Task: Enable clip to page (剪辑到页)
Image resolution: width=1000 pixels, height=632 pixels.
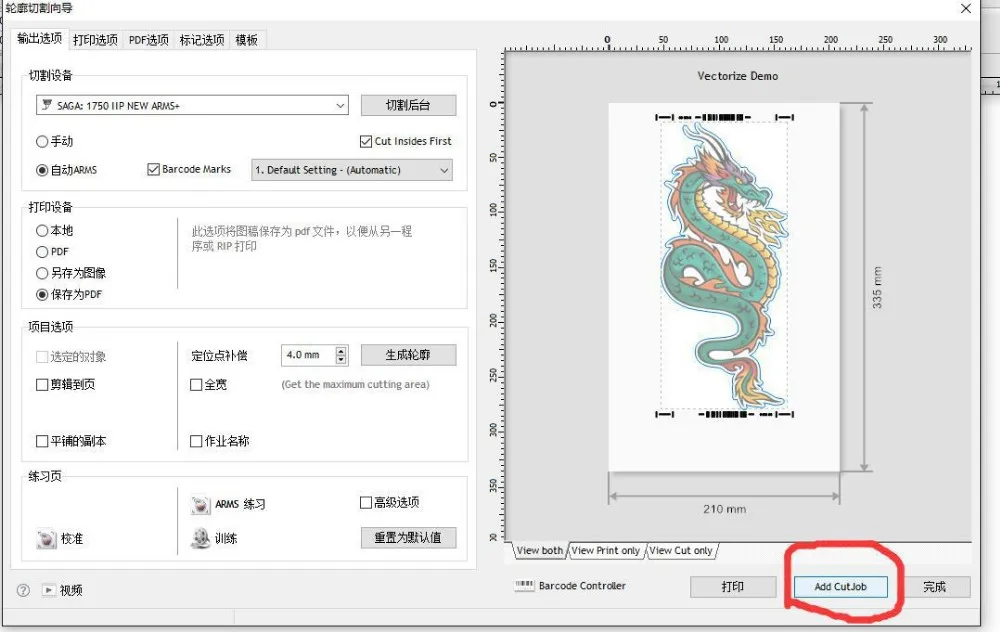Action: pyautogui.click(x=42, y=385)
